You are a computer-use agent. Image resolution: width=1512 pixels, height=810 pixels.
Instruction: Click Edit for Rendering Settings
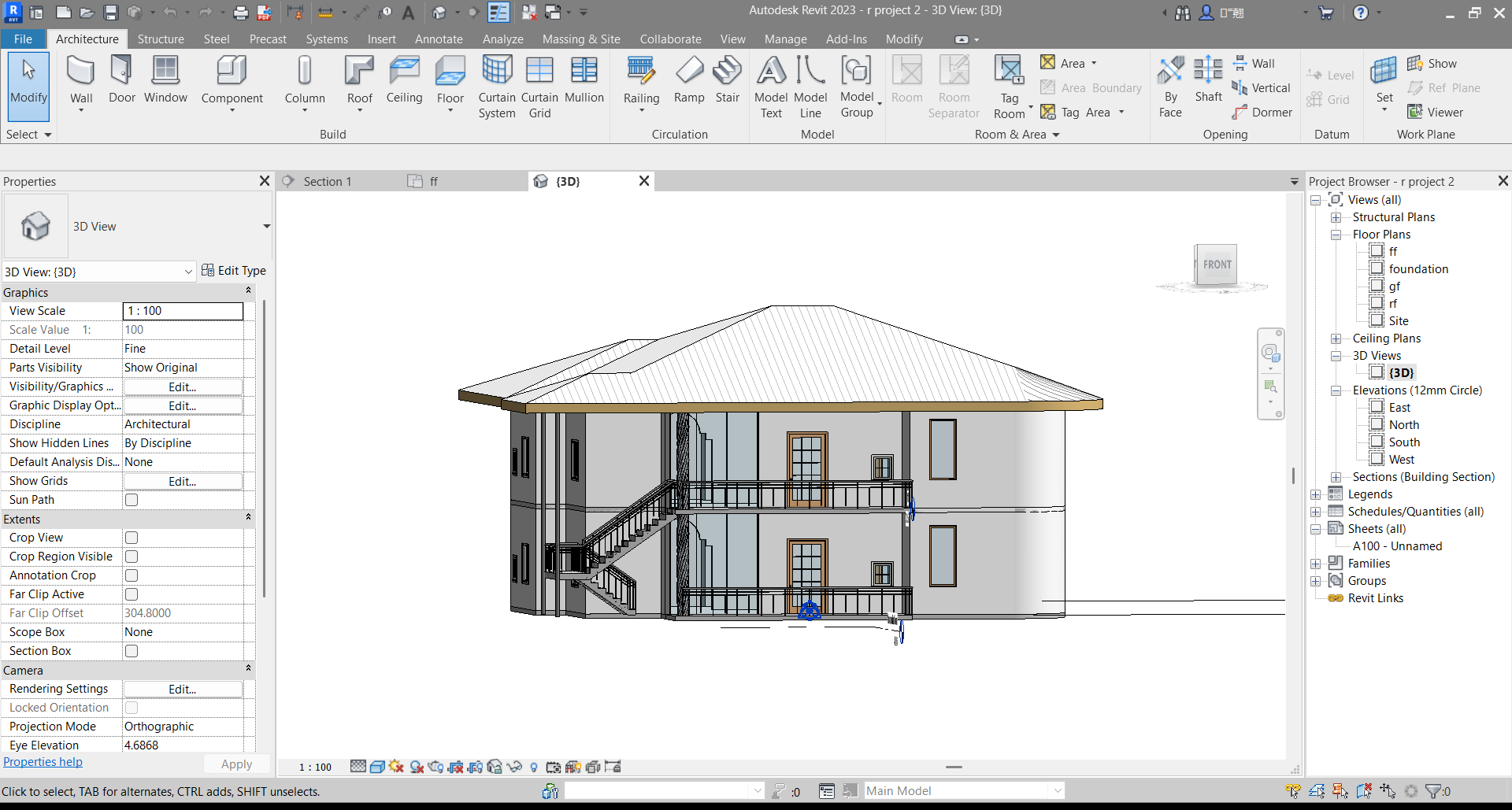tap(183, 689)
